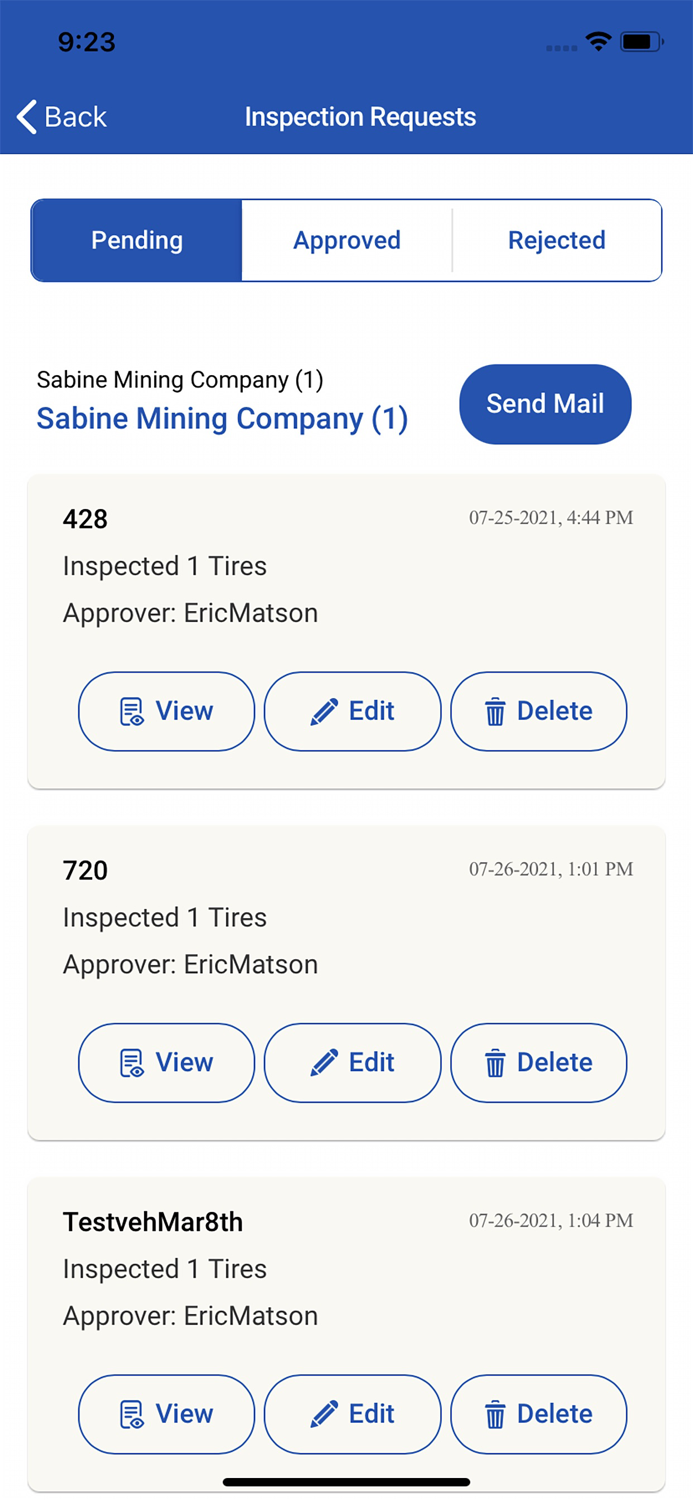Click the View button on request 720

pyautogui.click(x=166, y=1063)
